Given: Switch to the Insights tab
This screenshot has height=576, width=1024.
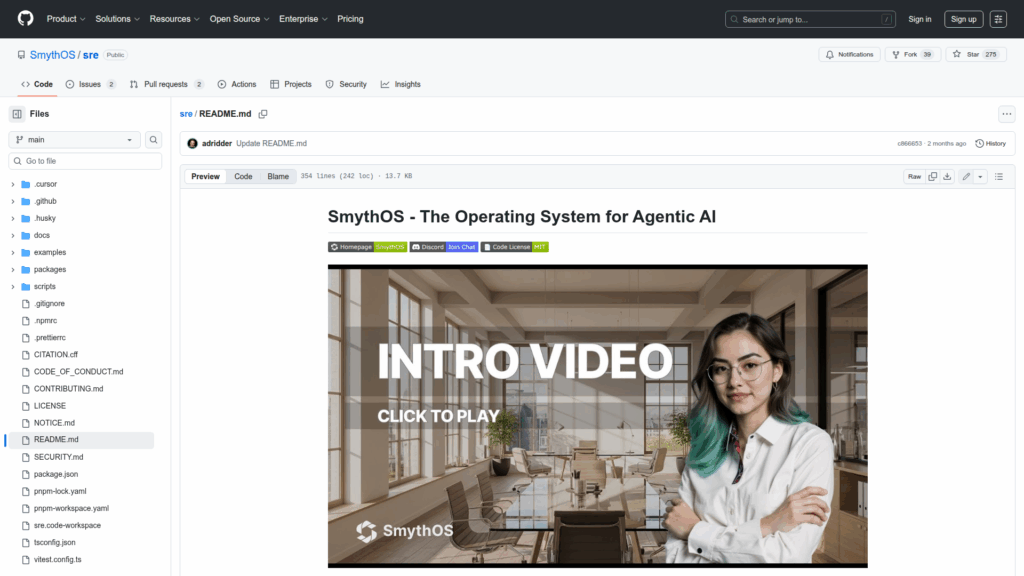Looking at the screenshot, I should click(400, 84).
